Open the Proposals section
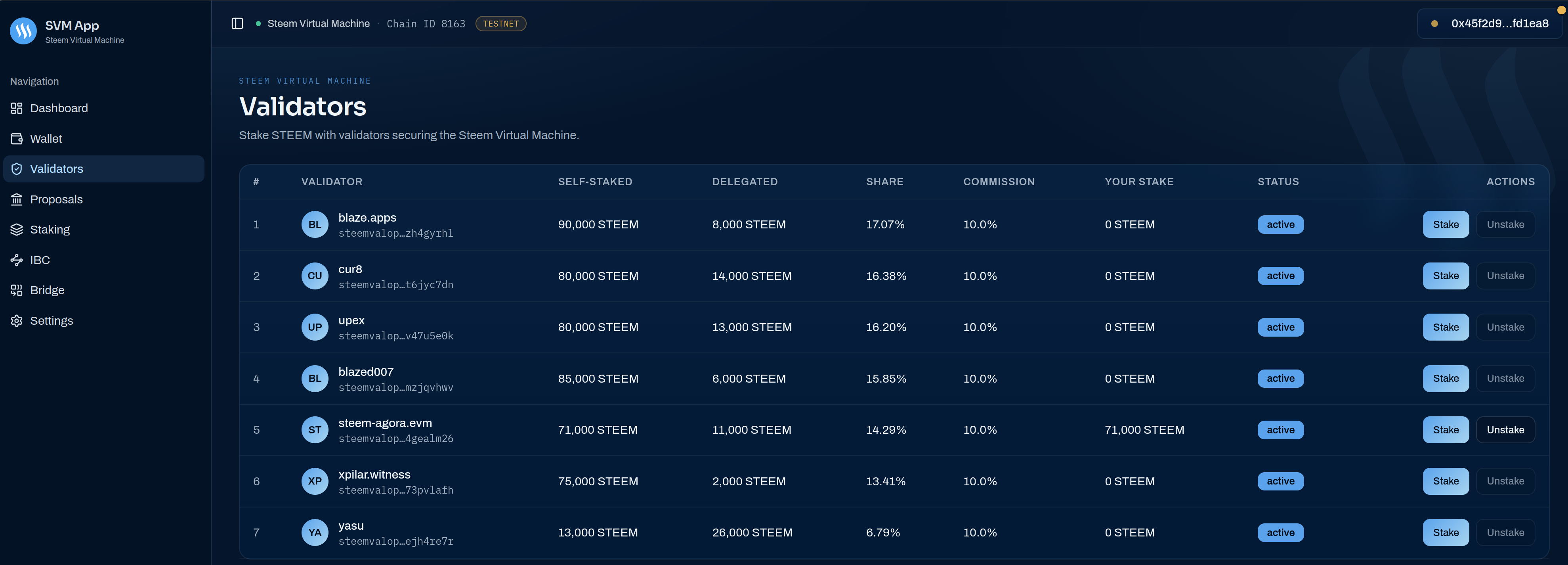Screen dimensions: 1568x565 point(103,199)
